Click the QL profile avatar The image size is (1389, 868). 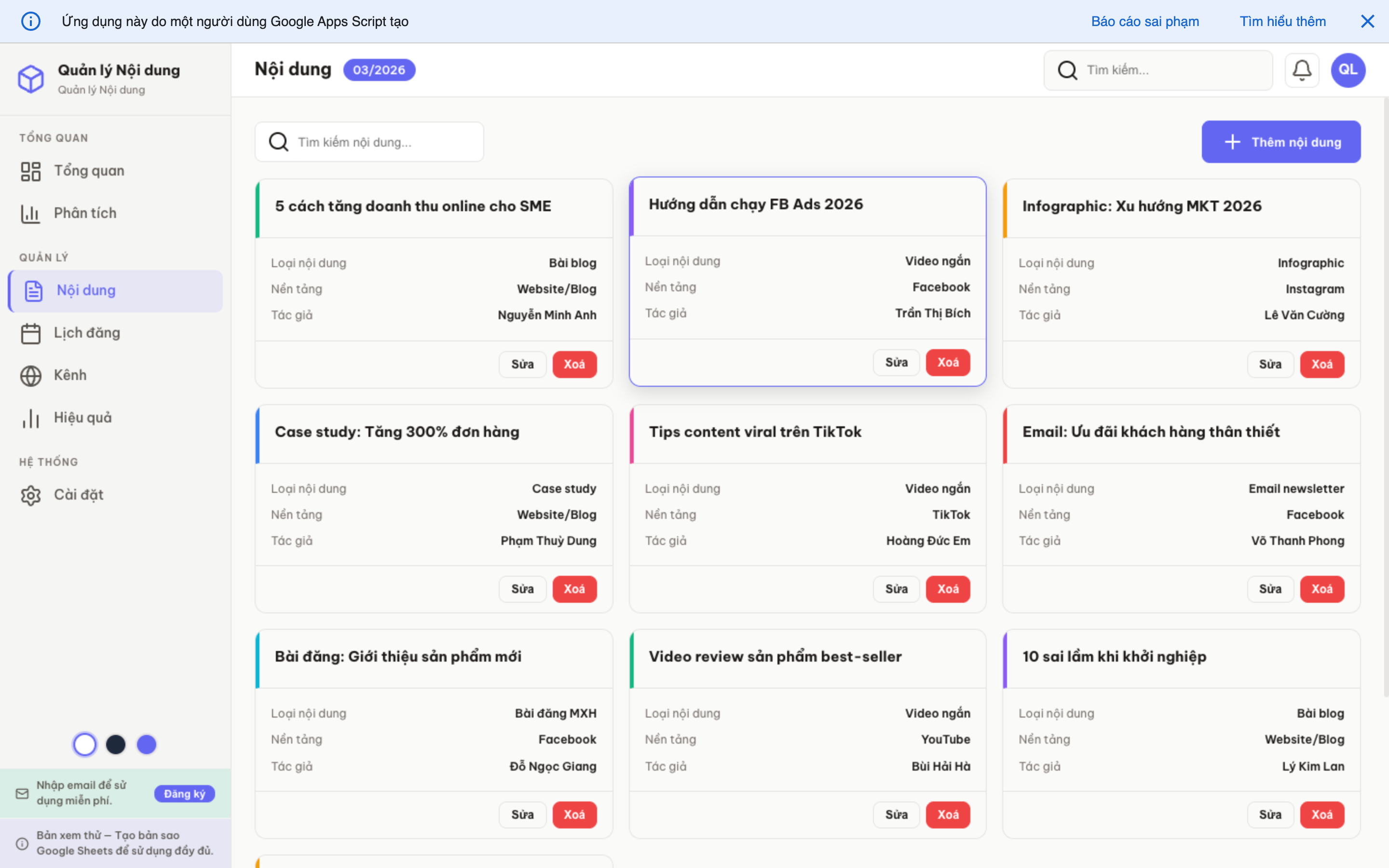pyautogui.click(x=1348, y=69)
